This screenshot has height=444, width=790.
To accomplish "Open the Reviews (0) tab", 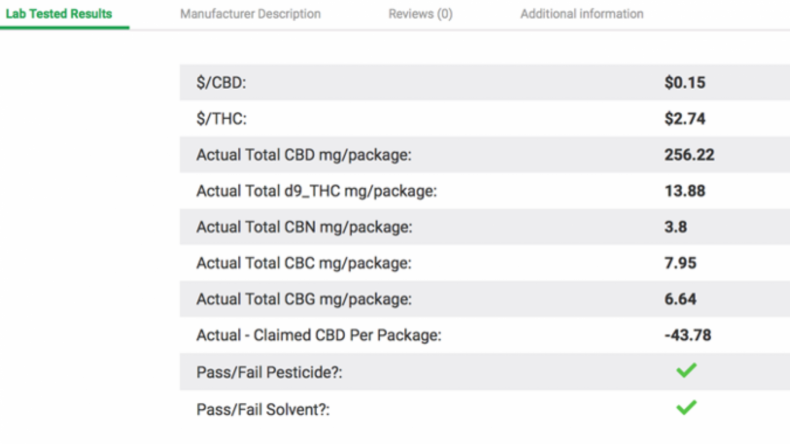I will (420, 14).
